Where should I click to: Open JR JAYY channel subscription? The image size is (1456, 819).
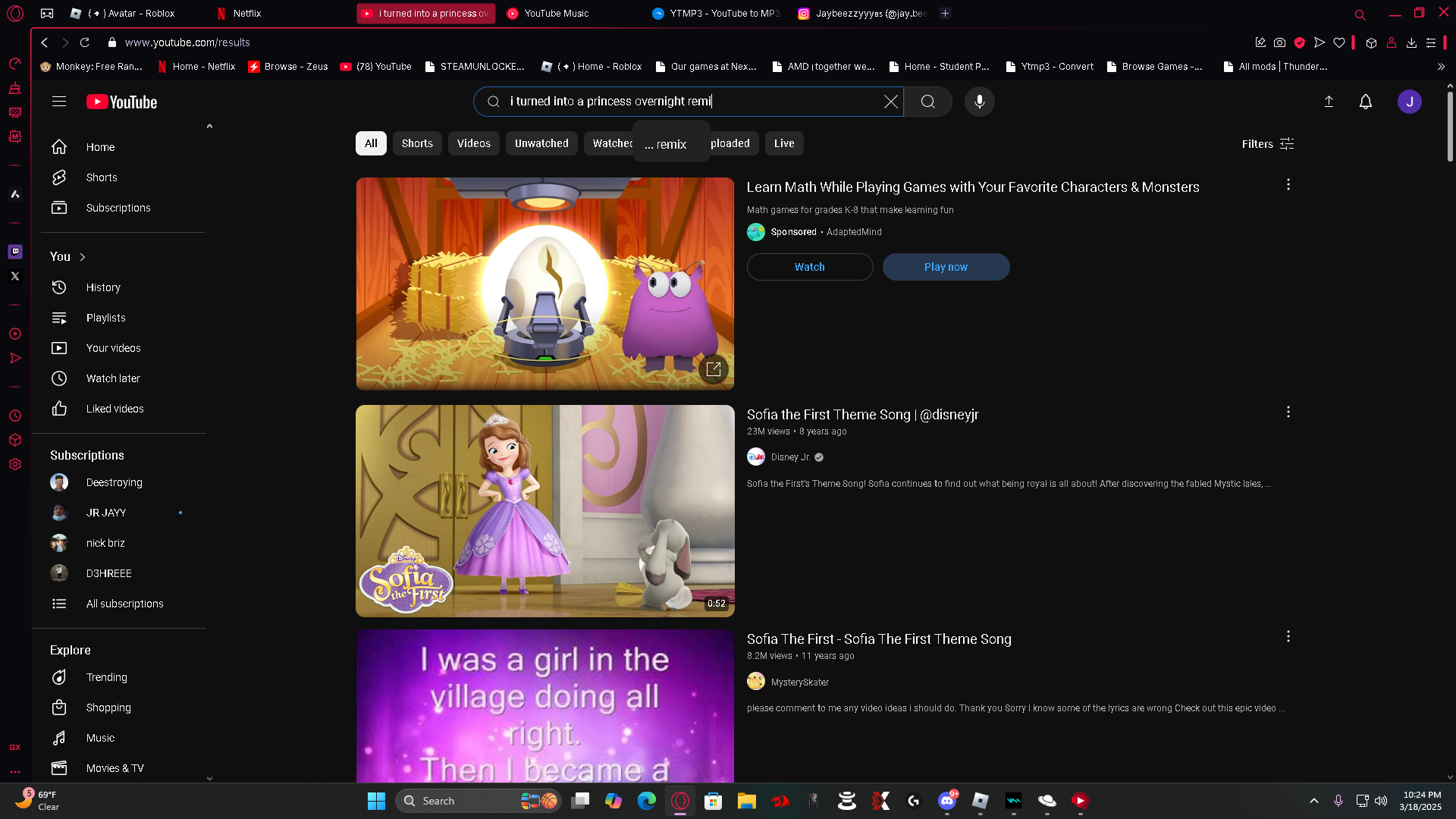pyautogui.click(x=121, y=513)
